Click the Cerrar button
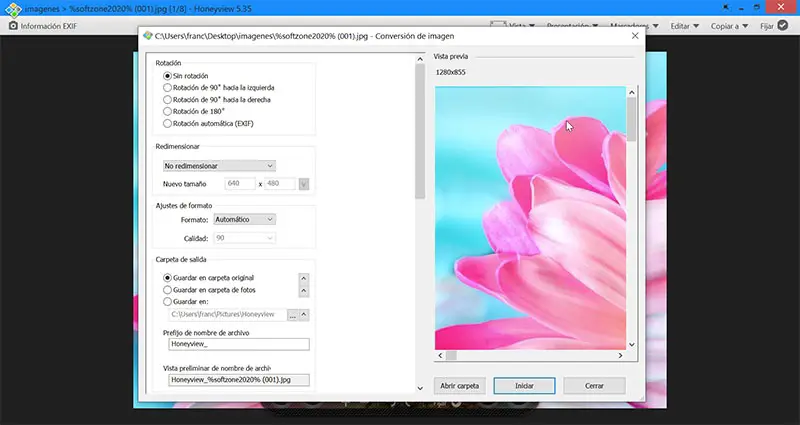This screenshot has height=425, width=800. (x=594, y=386)
